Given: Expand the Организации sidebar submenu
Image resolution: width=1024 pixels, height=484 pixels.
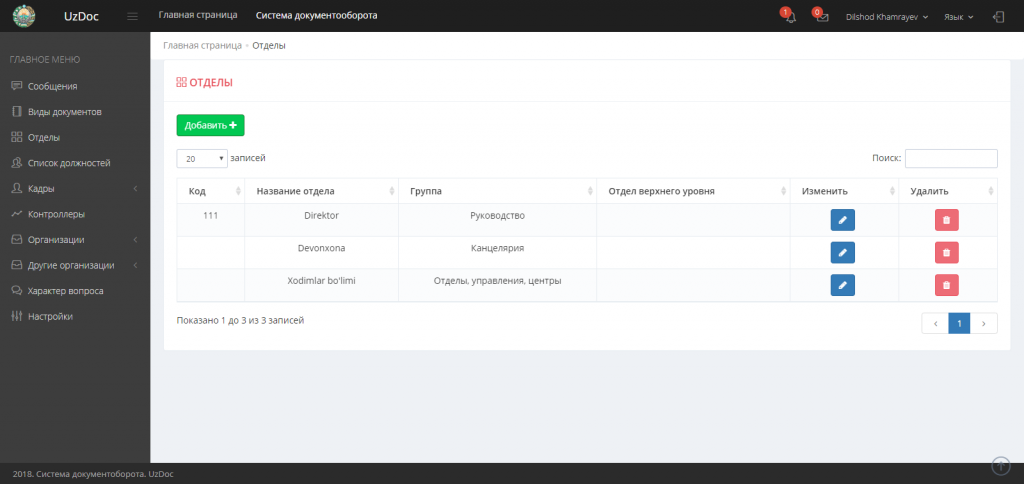Looking at the screenshot, I should (75, 240).
